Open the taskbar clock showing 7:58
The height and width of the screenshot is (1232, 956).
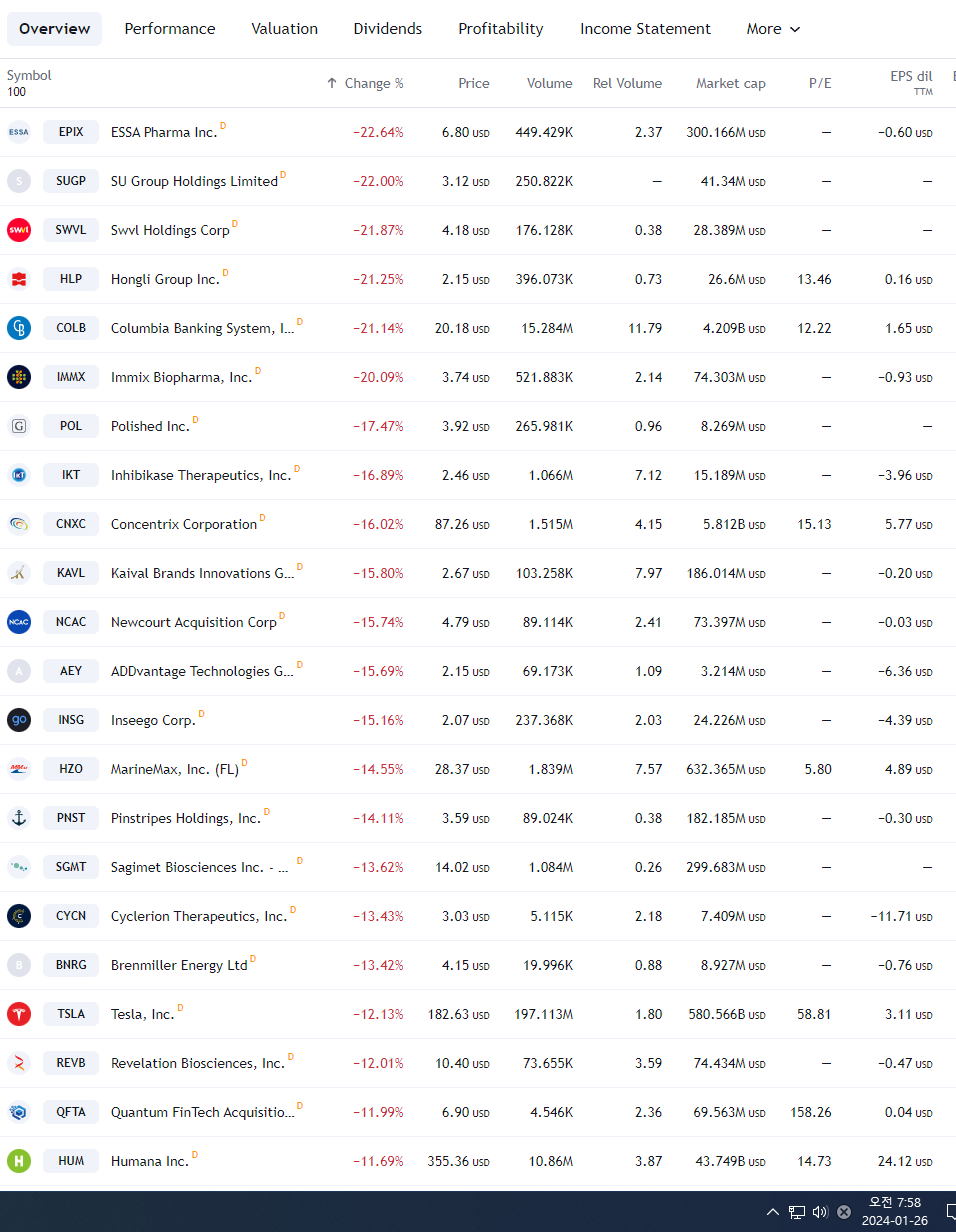point(895,1211)
